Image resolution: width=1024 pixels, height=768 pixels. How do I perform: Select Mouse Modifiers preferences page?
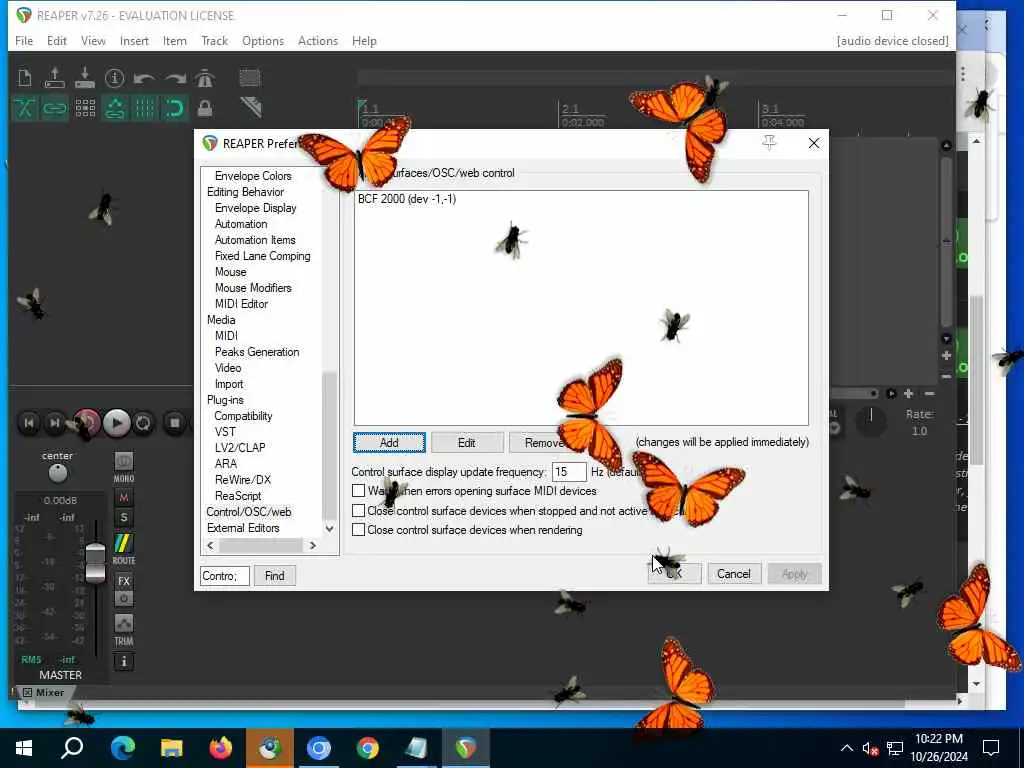pos(253,287)
